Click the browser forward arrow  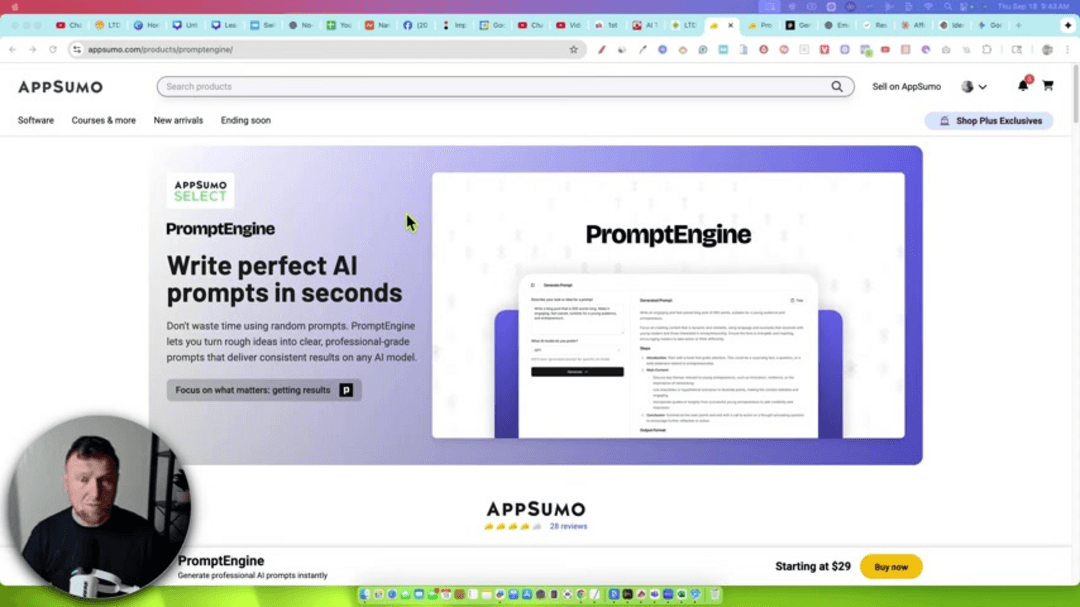coord(31,48)
